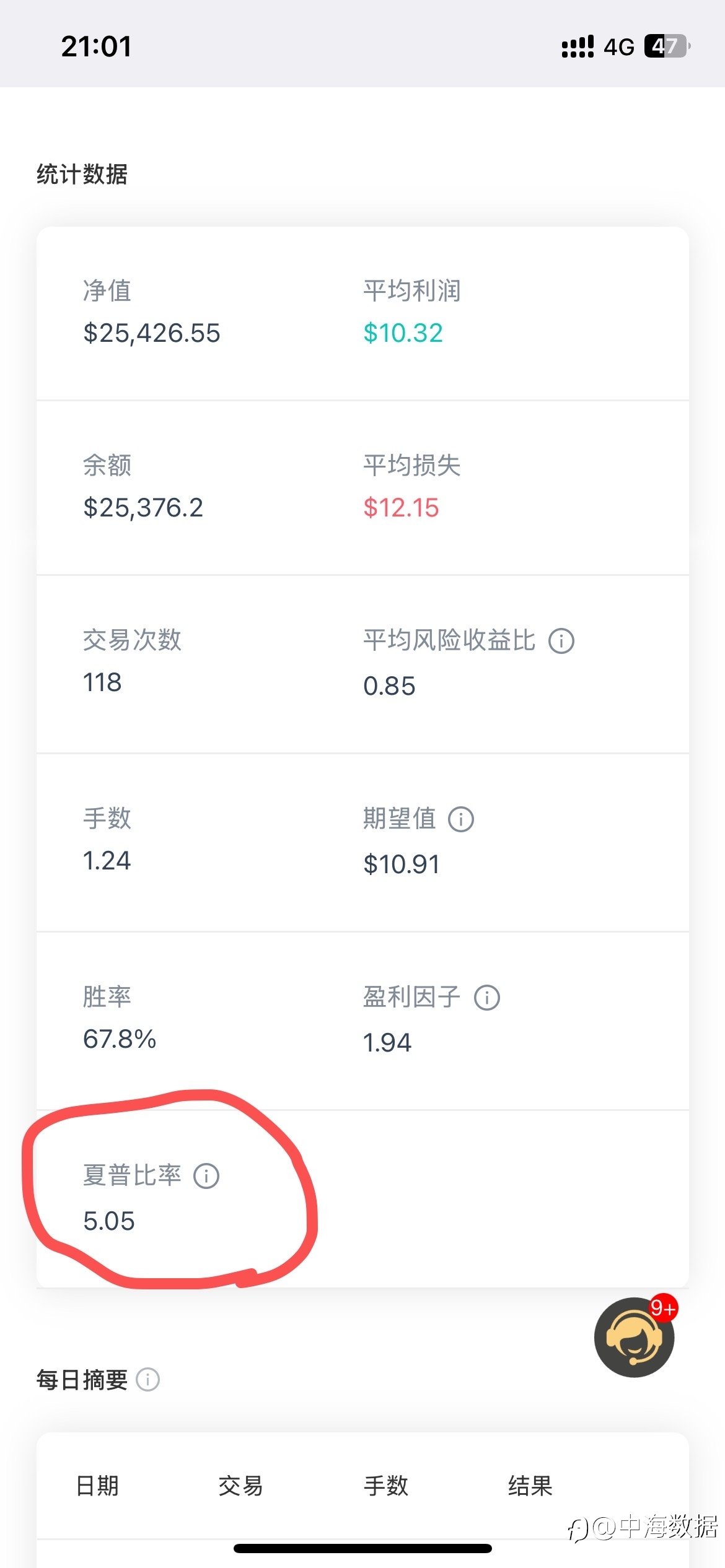The width and height of the screenshot is (725, 1568).
Task: Tap the 夏普比率 value 5.05
Action: click(x=109, y=1221)
